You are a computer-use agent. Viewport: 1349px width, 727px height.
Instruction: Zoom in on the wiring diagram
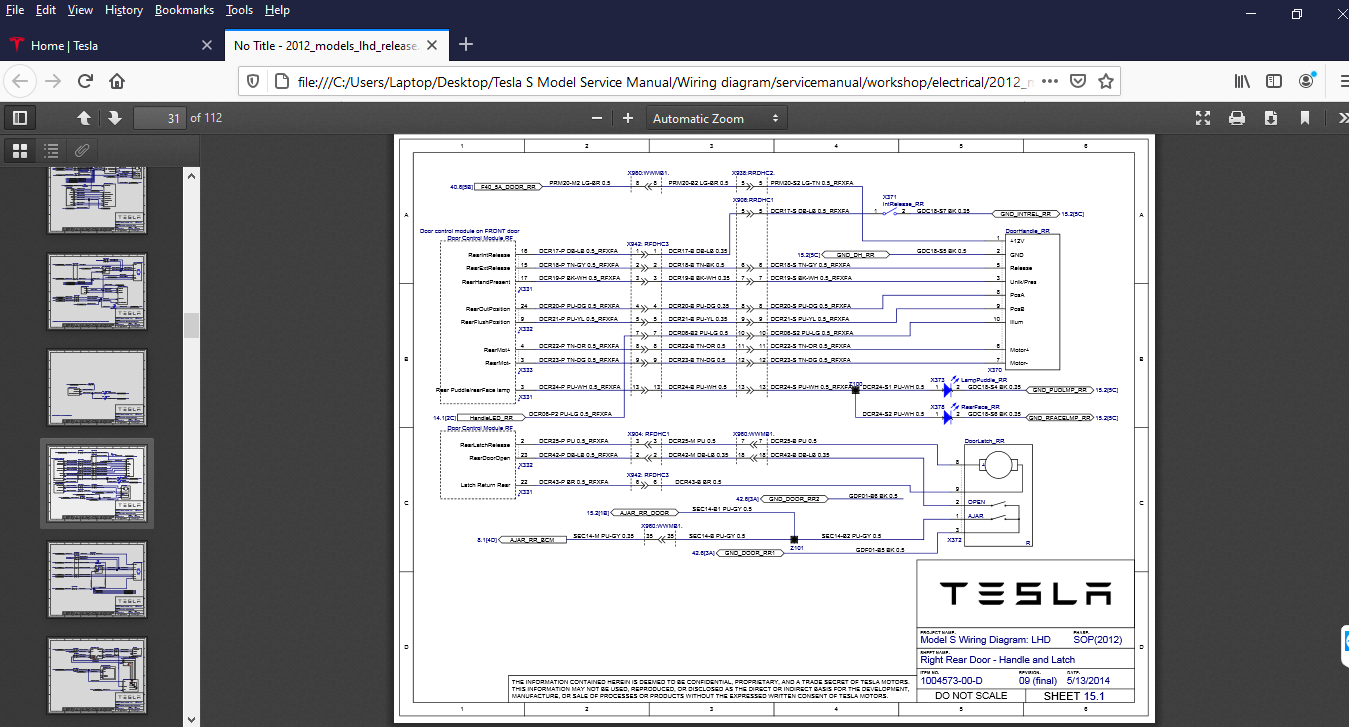pos(628,118)
